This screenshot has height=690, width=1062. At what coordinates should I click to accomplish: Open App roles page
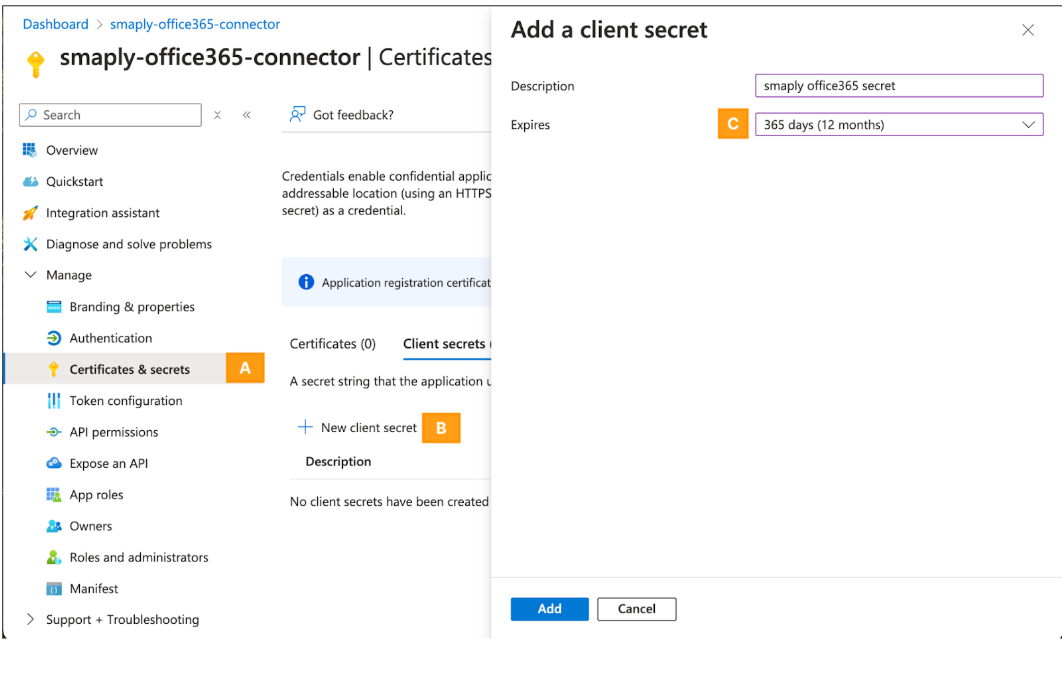tap(96, 495)
